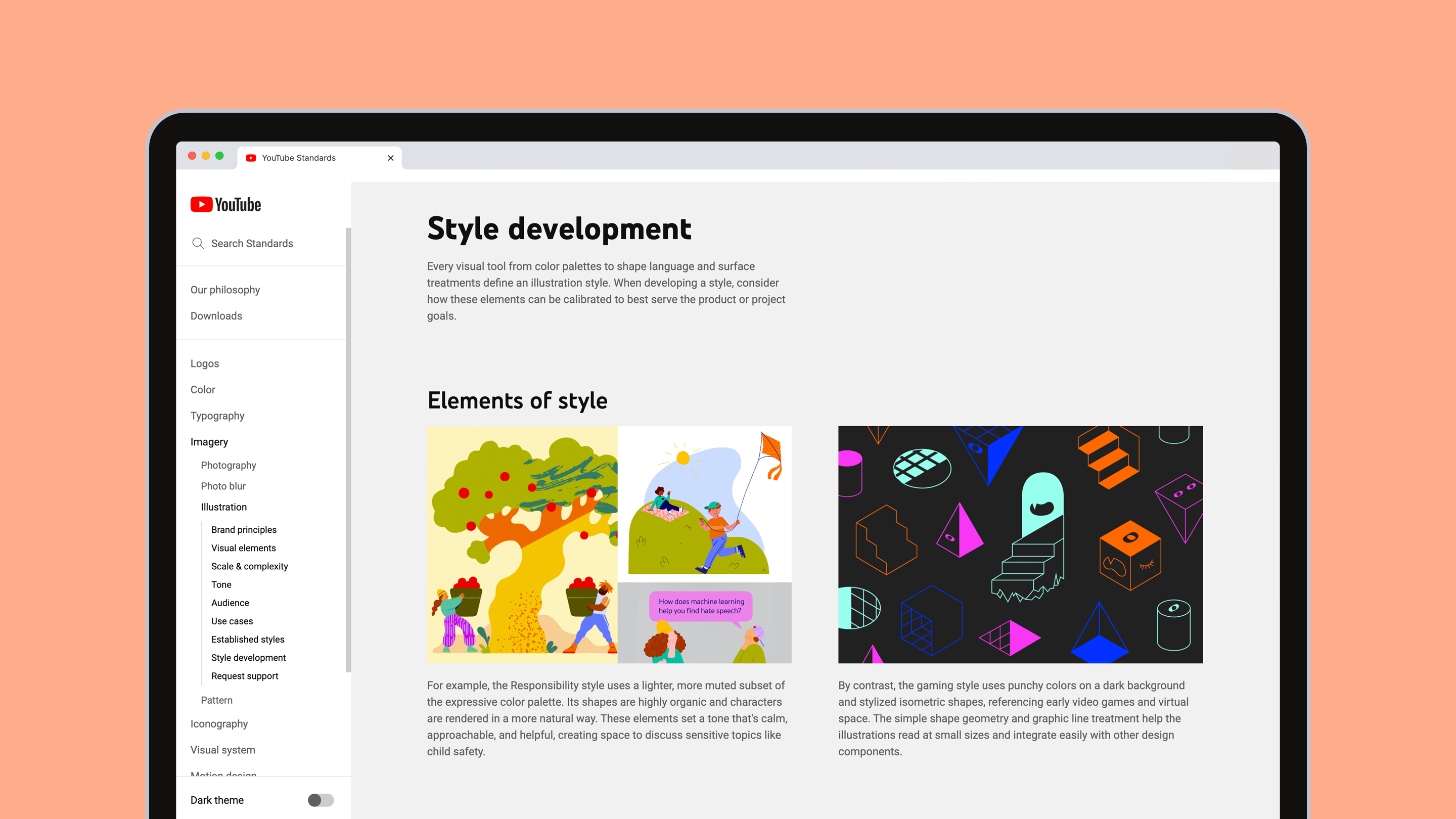Open the Downloads page
This screenshot has width=1456, height=819.
point(216,316)
